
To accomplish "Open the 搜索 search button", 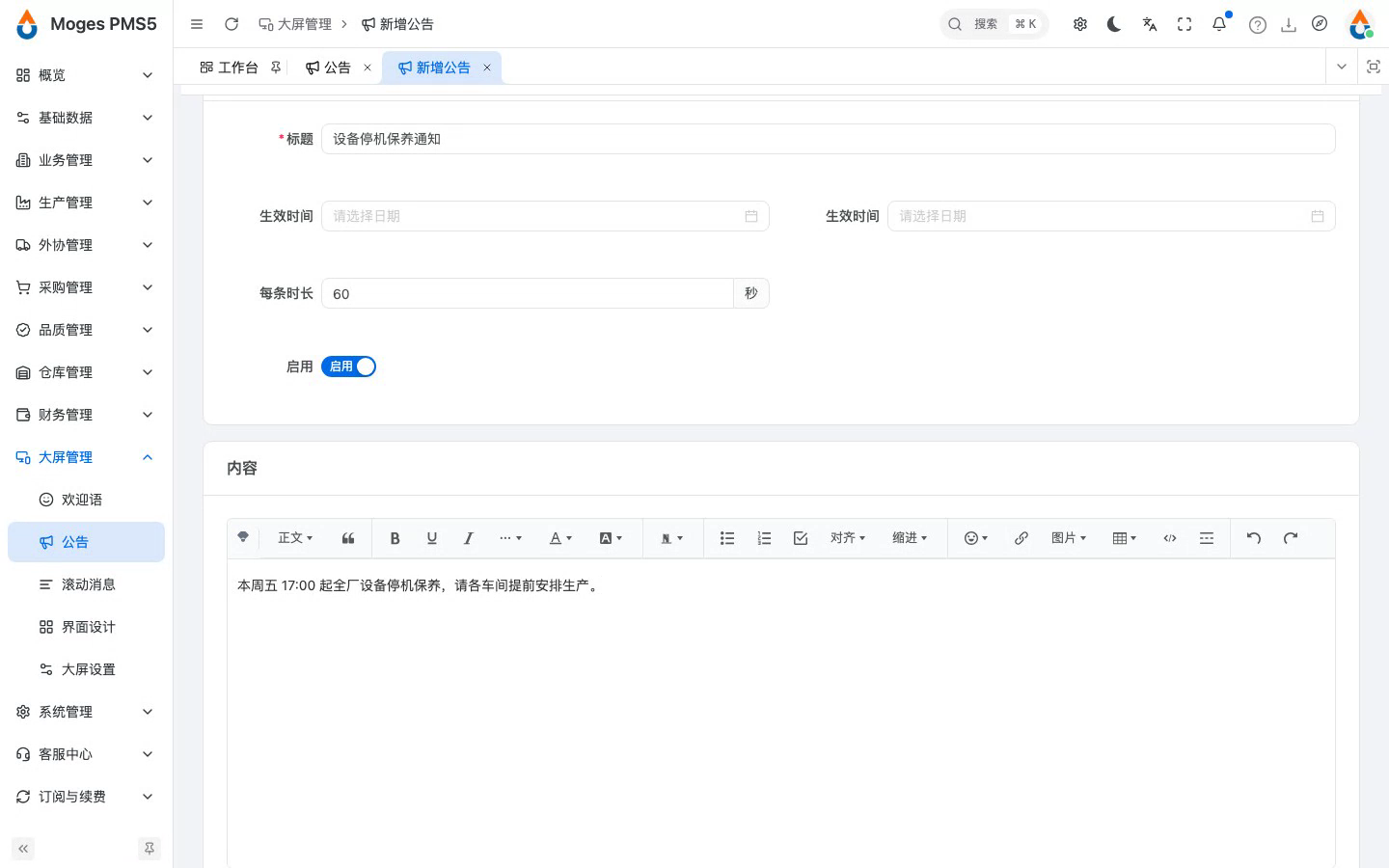I will (994, 24).
